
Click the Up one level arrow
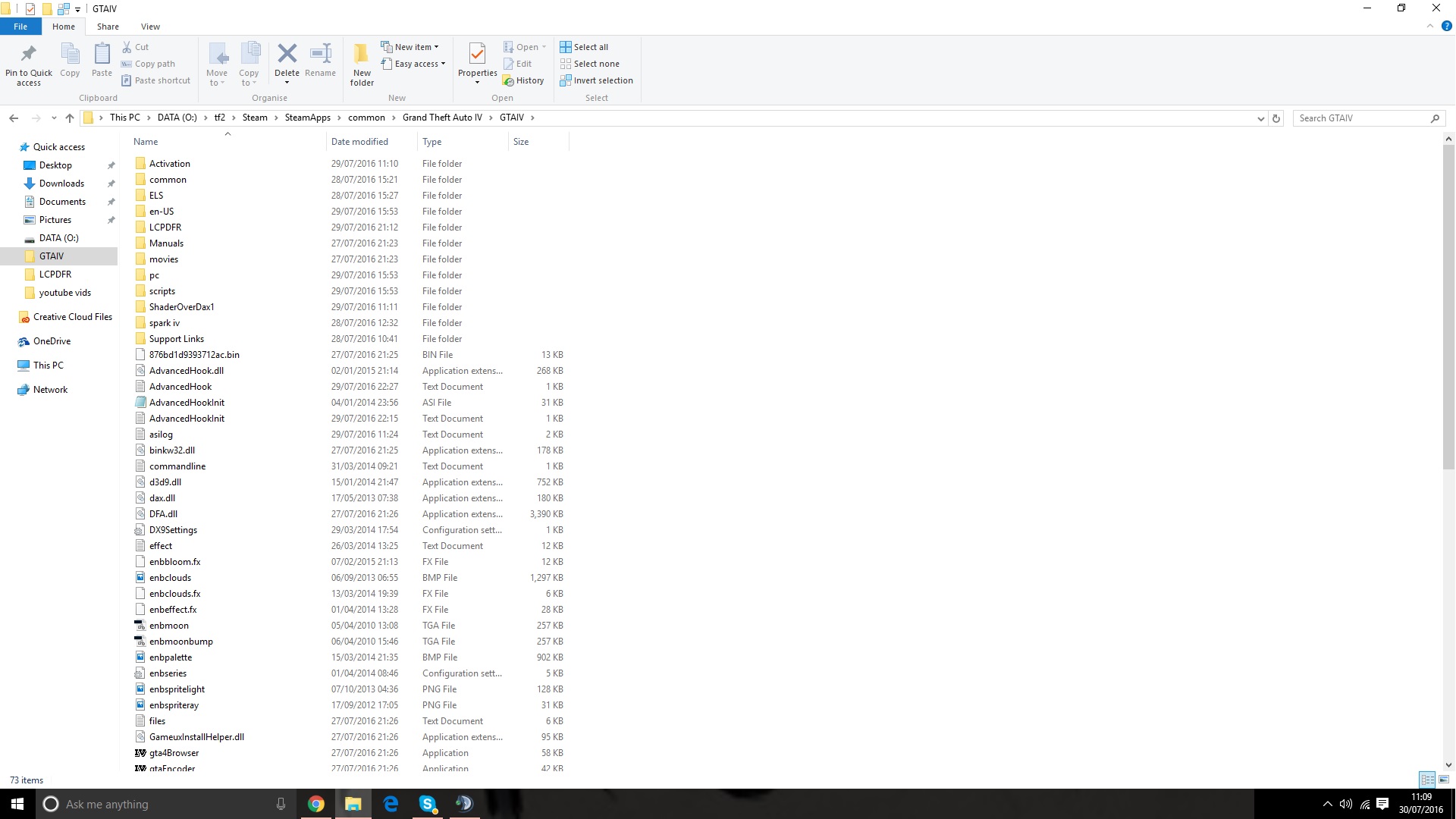pos(70,118)
